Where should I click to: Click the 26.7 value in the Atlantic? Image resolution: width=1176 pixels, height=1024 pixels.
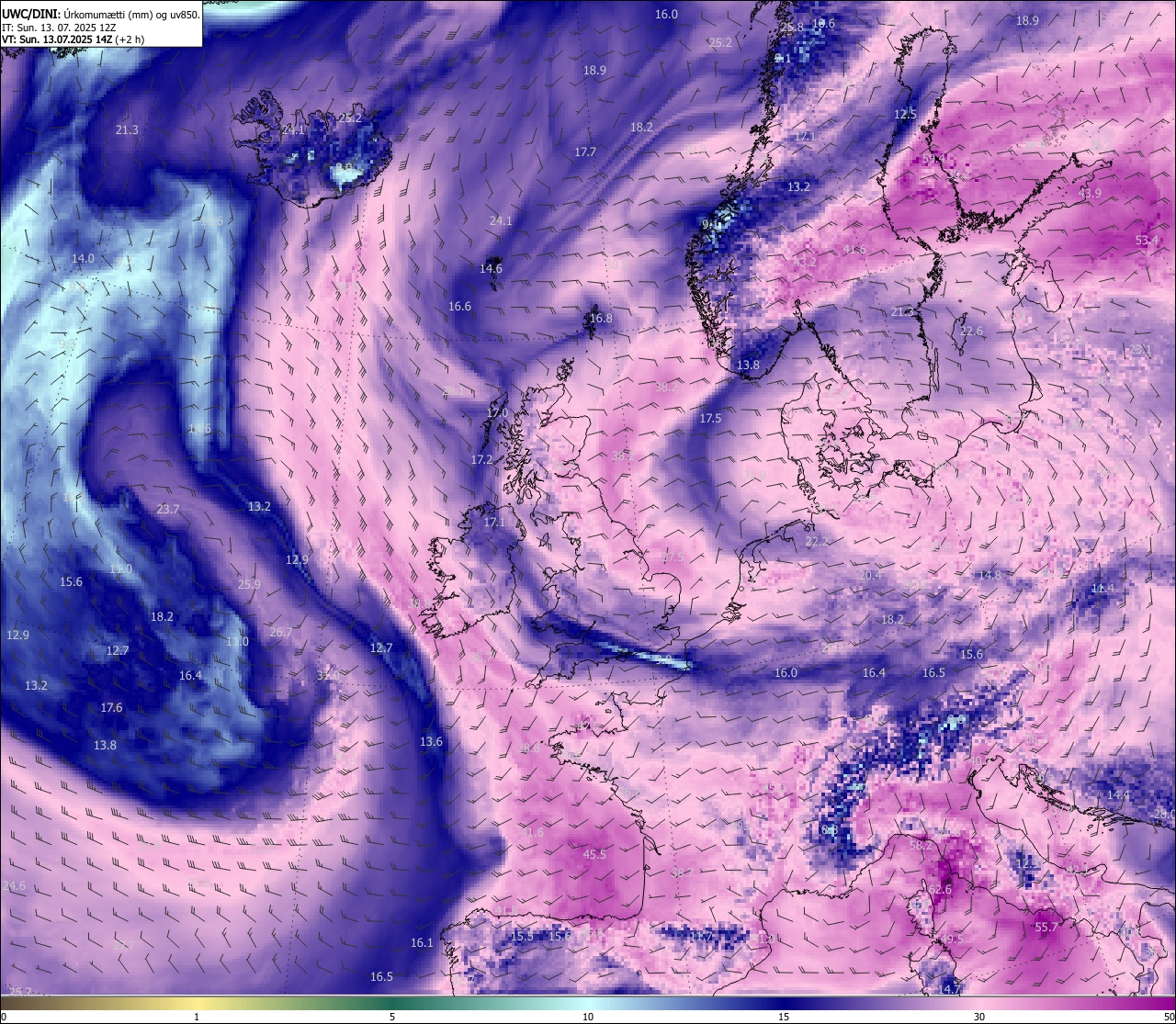point(281,632)
